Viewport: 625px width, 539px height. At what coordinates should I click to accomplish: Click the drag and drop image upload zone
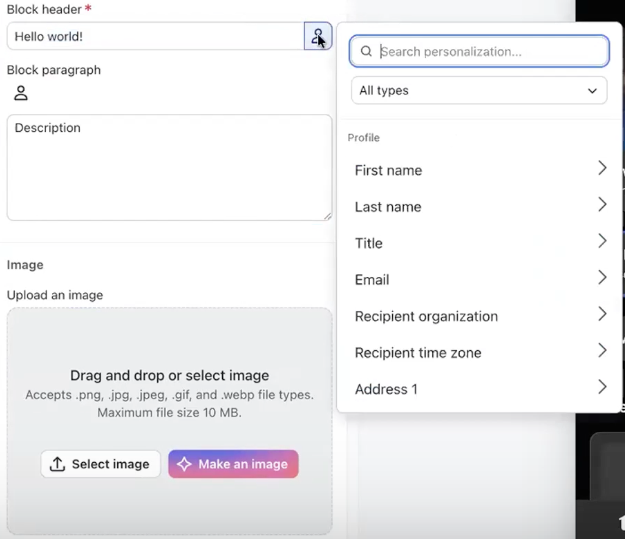coord(169,421)
